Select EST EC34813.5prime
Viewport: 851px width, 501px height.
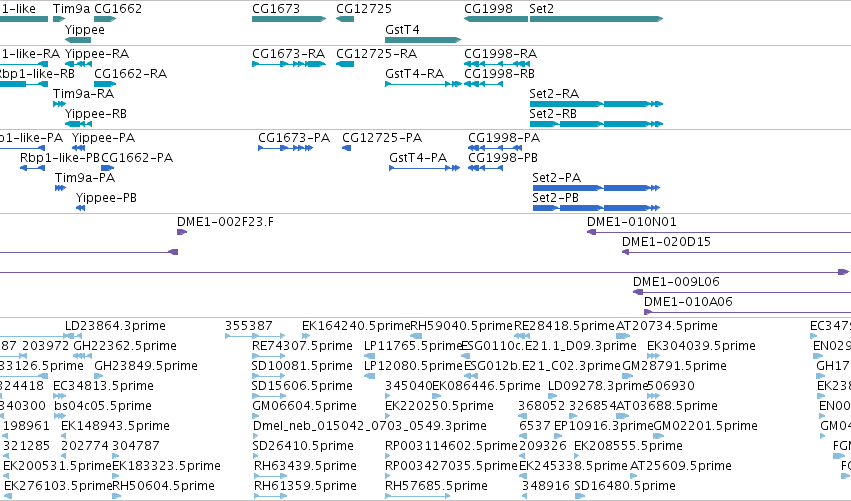click(x=59, y=397)
